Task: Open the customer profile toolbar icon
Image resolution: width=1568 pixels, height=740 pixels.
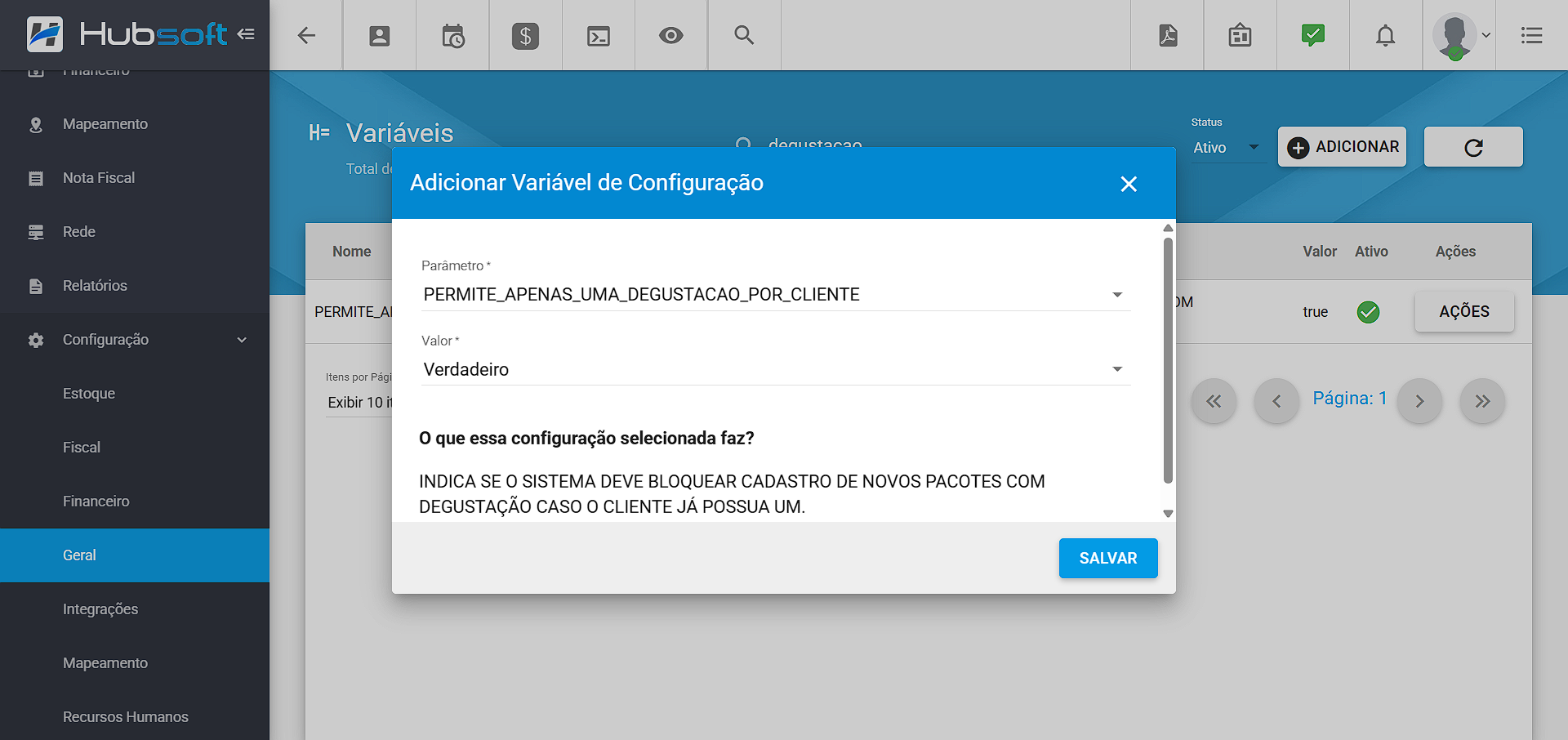Action: 380,35
